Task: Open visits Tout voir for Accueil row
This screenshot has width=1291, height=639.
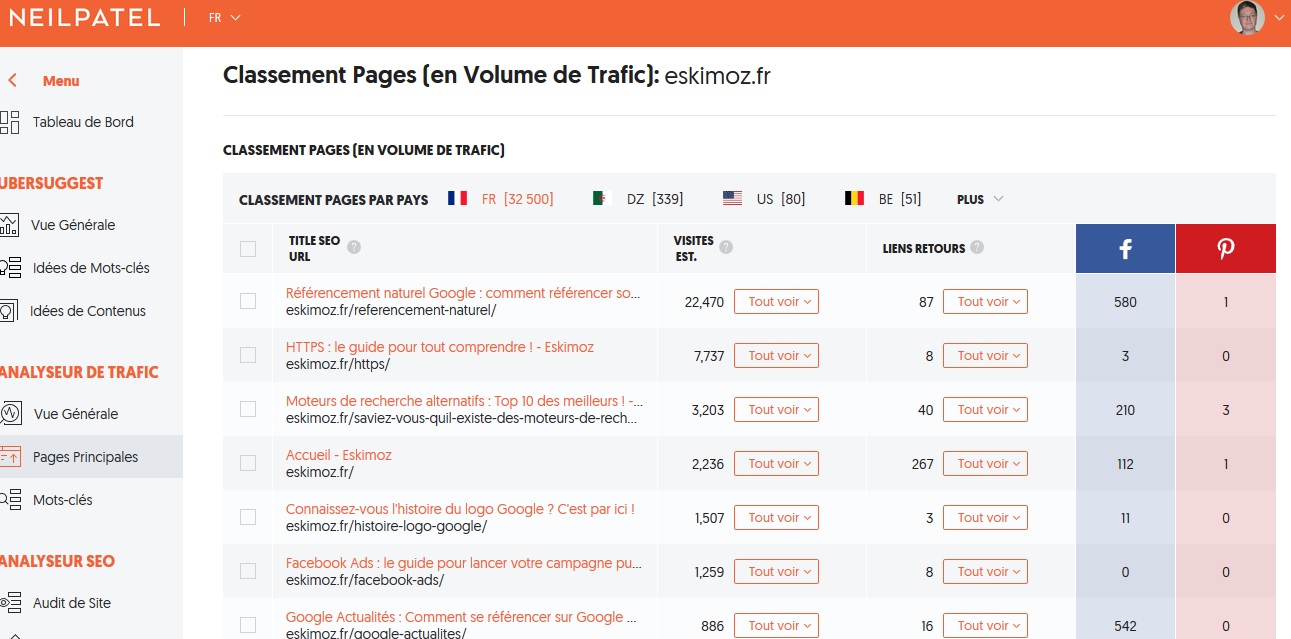Action: pyautogui.click(x=776, y=464)
